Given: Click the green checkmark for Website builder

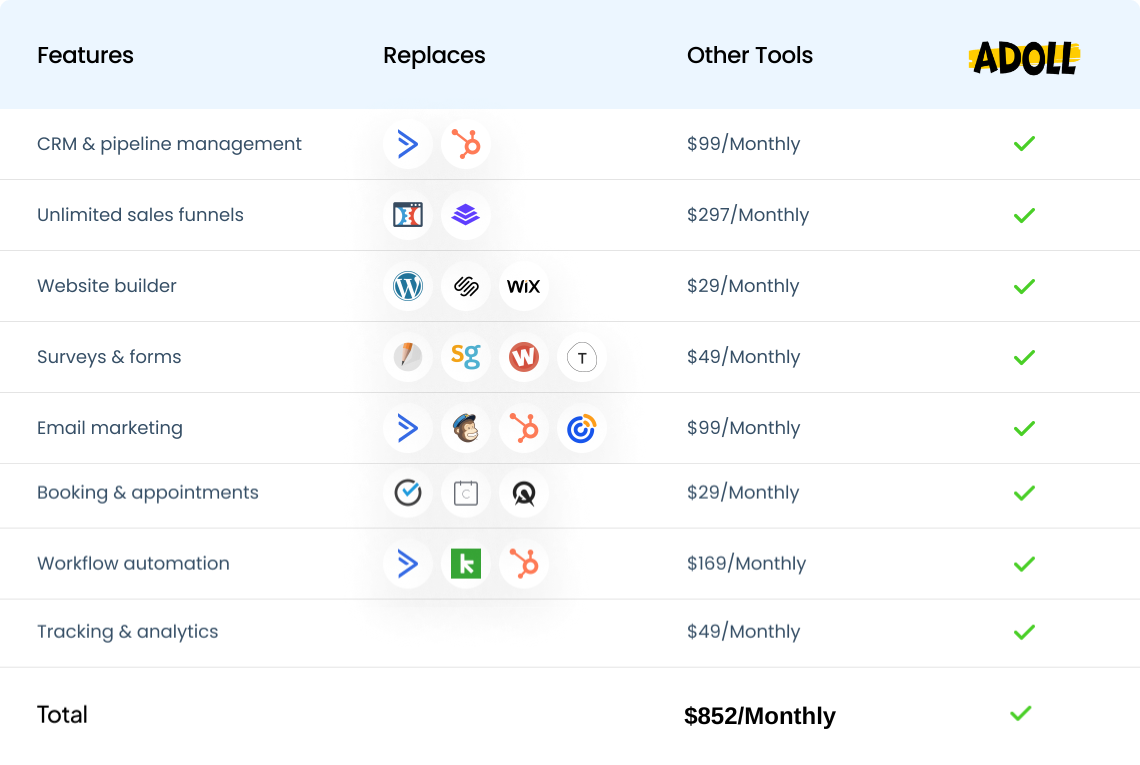Looking at the screenshot, I should (1024, 287).
